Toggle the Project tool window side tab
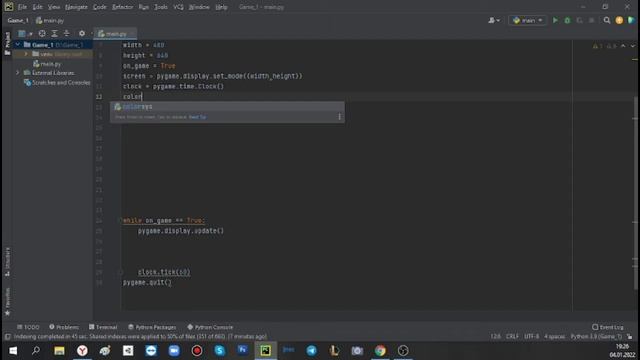This screenshot has height=360, width=640. click(x=7, y=43)
